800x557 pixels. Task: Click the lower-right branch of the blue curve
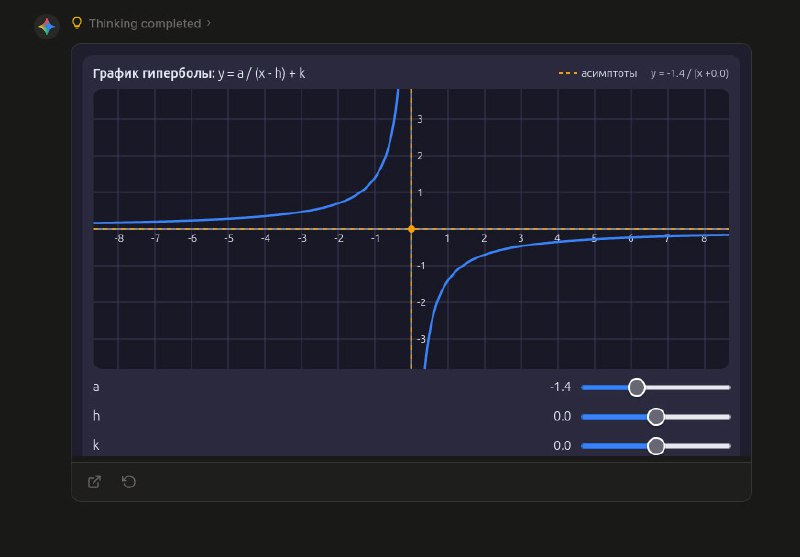coord(520,246)
